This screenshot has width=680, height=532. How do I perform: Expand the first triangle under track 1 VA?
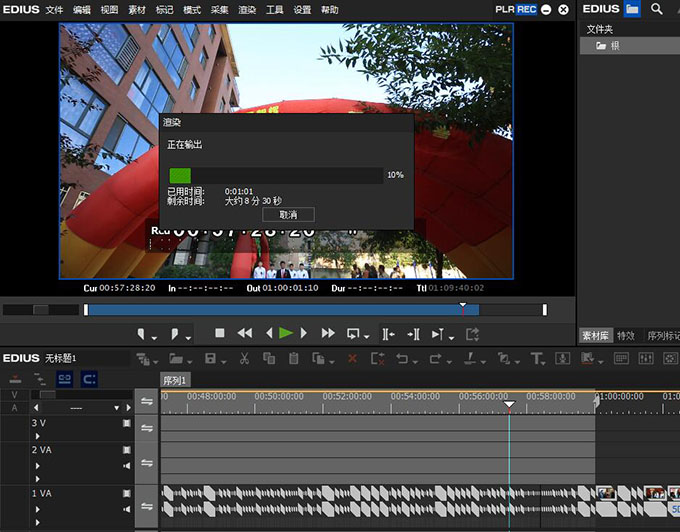point(38,509)
